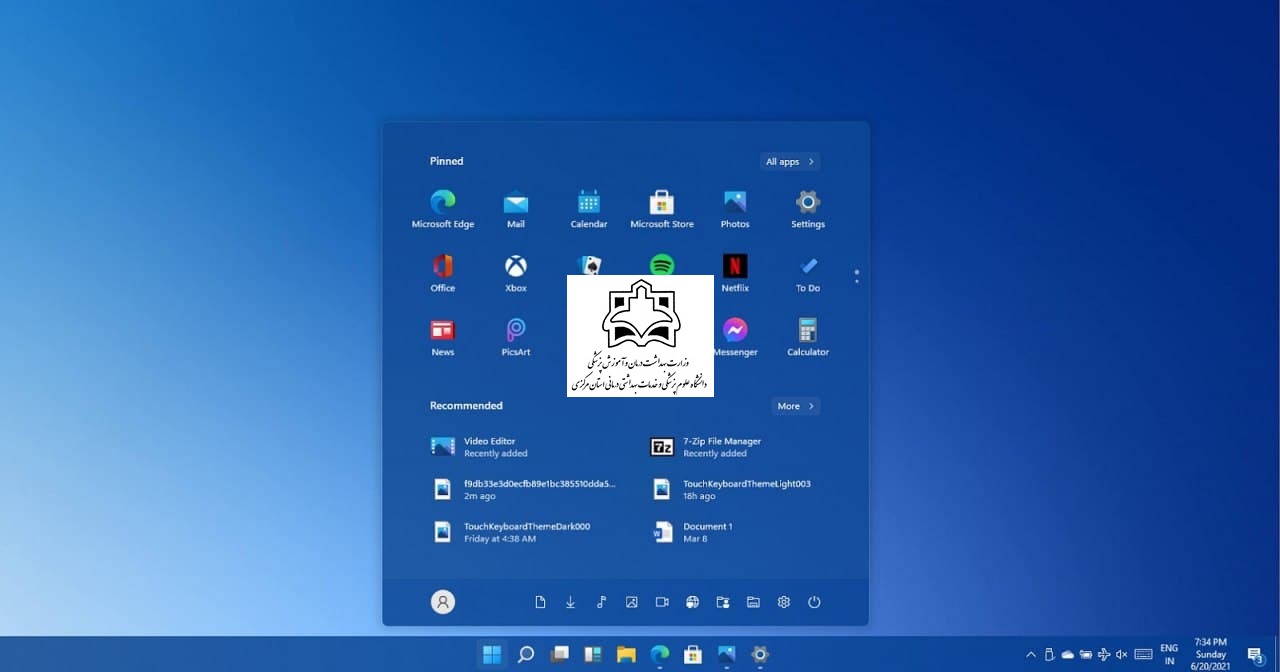Launch the Photos app from Pinned
This screenshot has width=1280, height=672.
coord(735,209)
